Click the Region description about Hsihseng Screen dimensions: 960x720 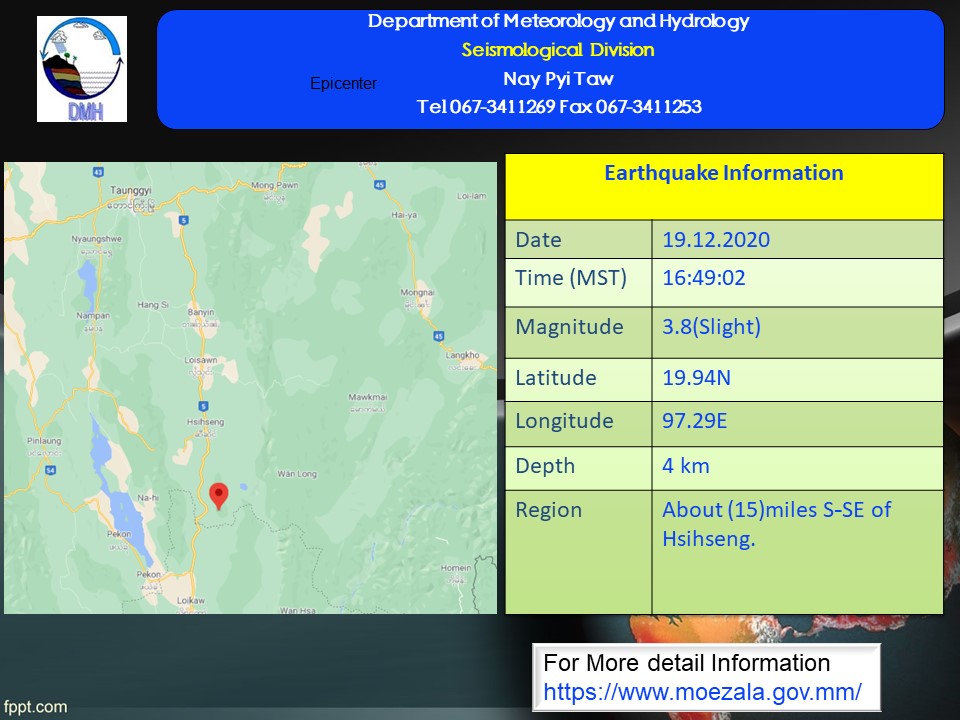coord(776,524)
